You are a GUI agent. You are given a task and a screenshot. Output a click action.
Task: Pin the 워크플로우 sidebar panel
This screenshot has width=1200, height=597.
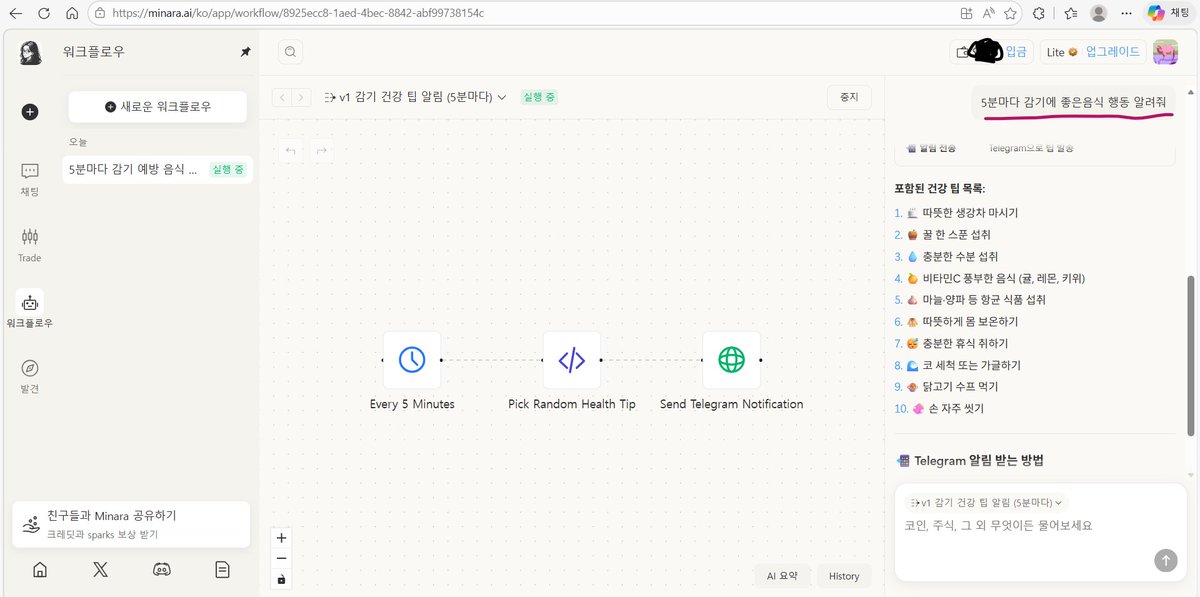pyautogui.click(x=246, y=52)
